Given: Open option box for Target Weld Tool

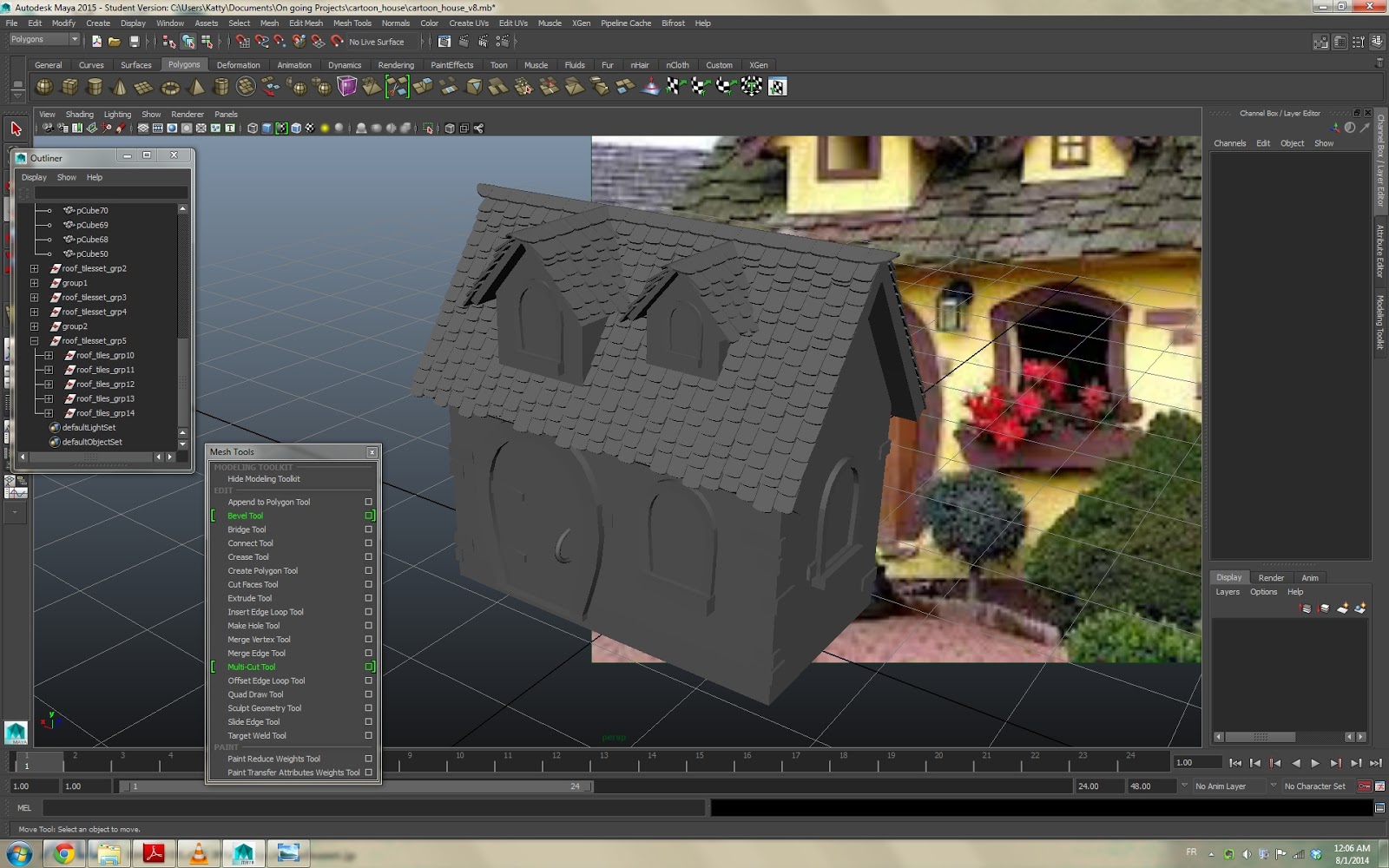Looking at the screenshot, I should 369,735.
